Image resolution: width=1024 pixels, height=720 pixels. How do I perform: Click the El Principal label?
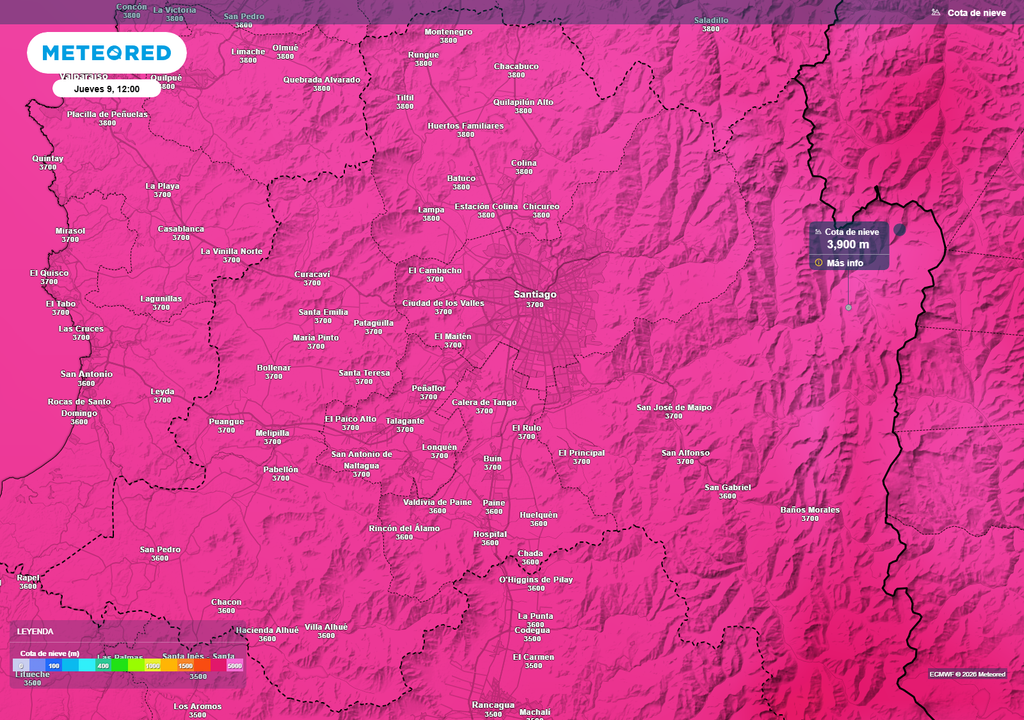tap(581, 453)
